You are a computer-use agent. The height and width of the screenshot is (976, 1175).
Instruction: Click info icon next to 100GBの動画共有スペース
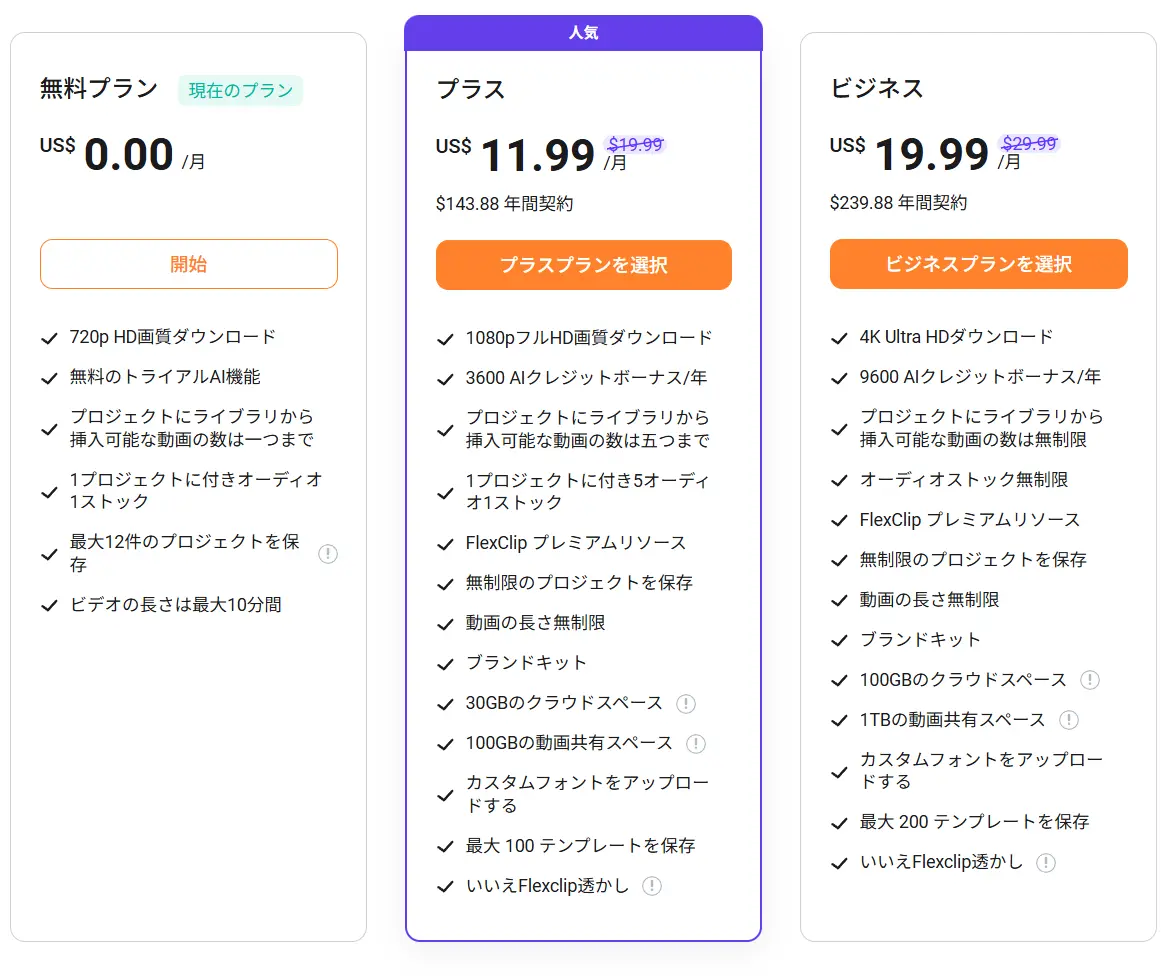(696, 744)
